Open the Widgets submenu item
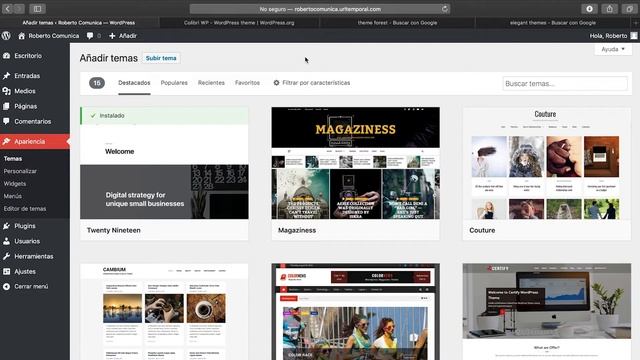Viewport: 640px width, 360px height. (15, 184)
